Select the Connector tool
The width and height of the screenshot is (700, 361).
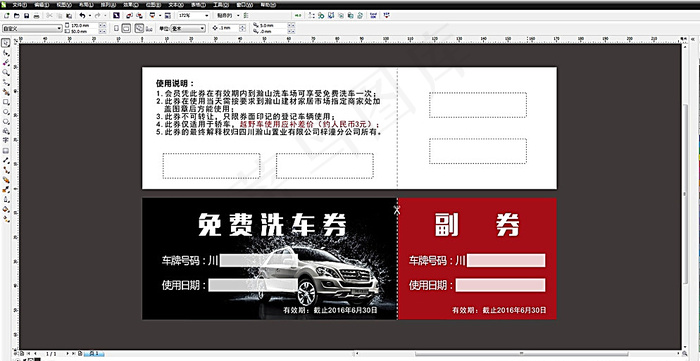point(6,170)
